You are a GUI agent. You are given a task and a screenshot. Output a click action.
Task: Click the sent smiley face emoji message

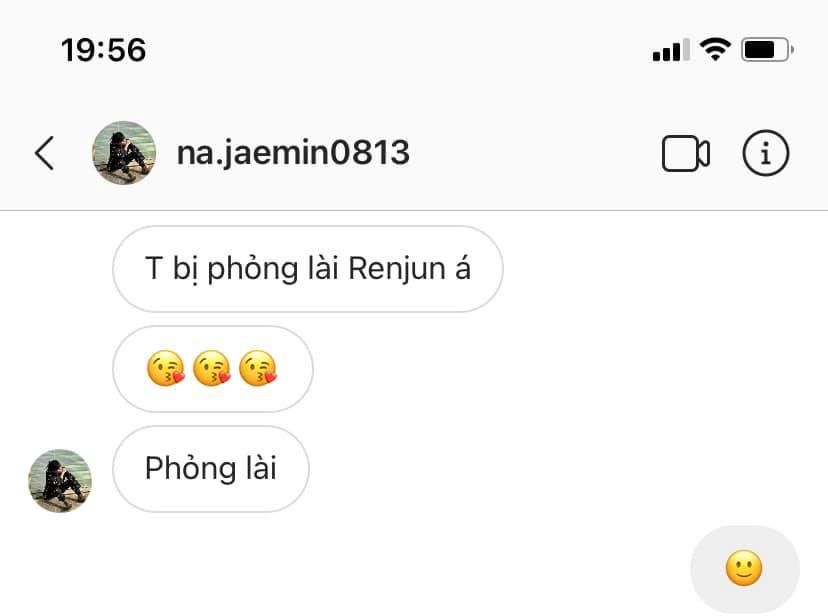click(745, 569)
